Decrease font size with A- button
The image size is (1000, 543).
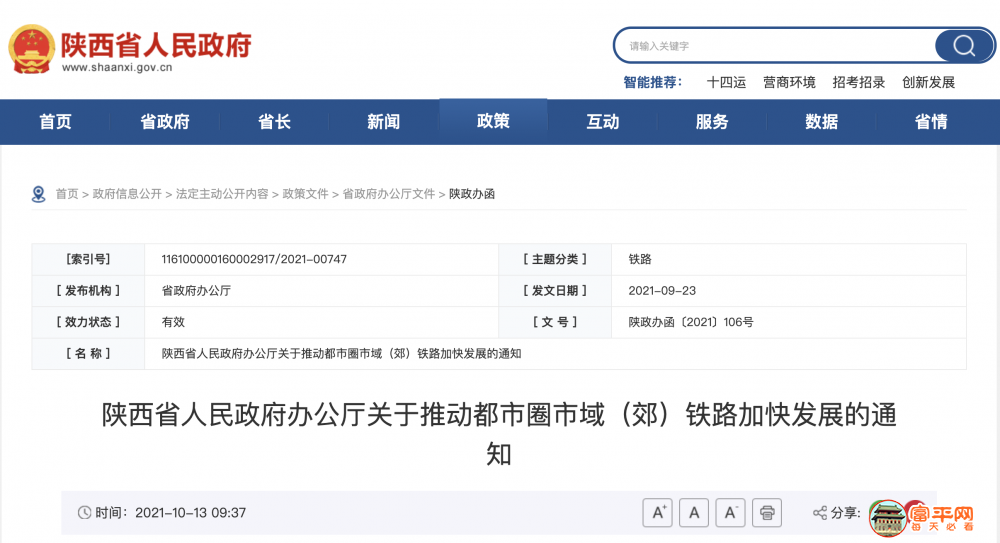730,513
